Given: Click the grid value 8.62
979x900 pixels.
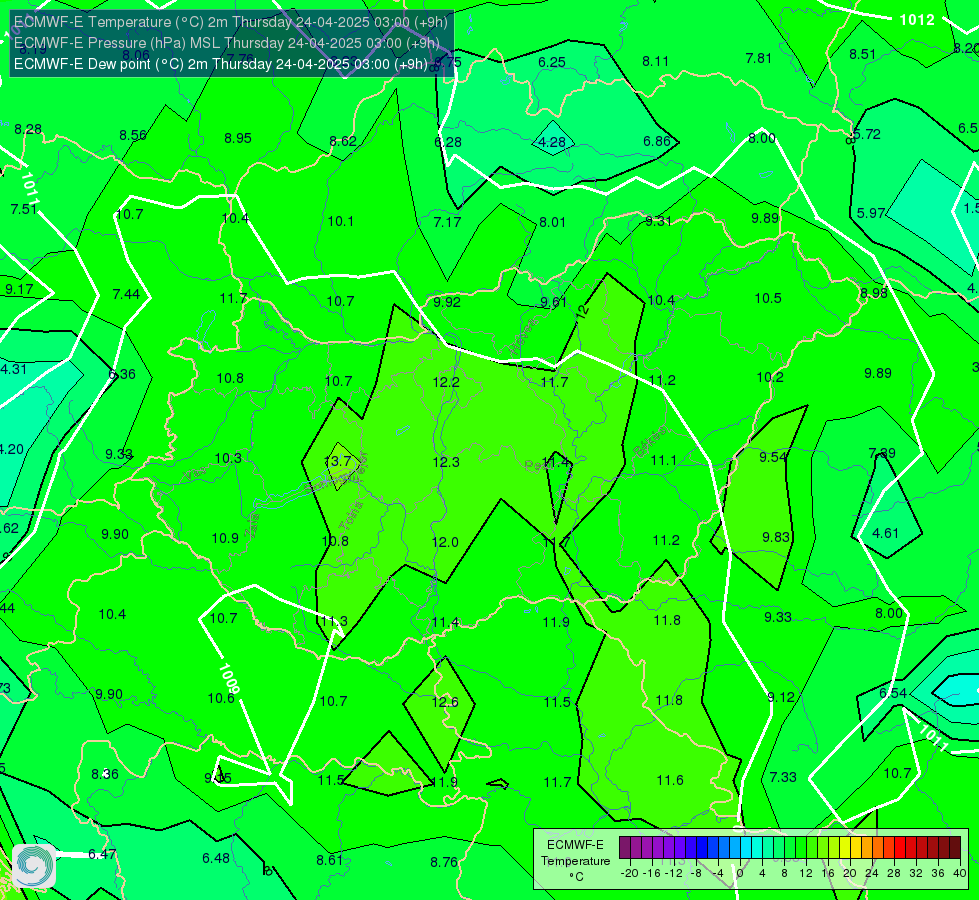Looking at the screenshot, I should pos(343,141).
